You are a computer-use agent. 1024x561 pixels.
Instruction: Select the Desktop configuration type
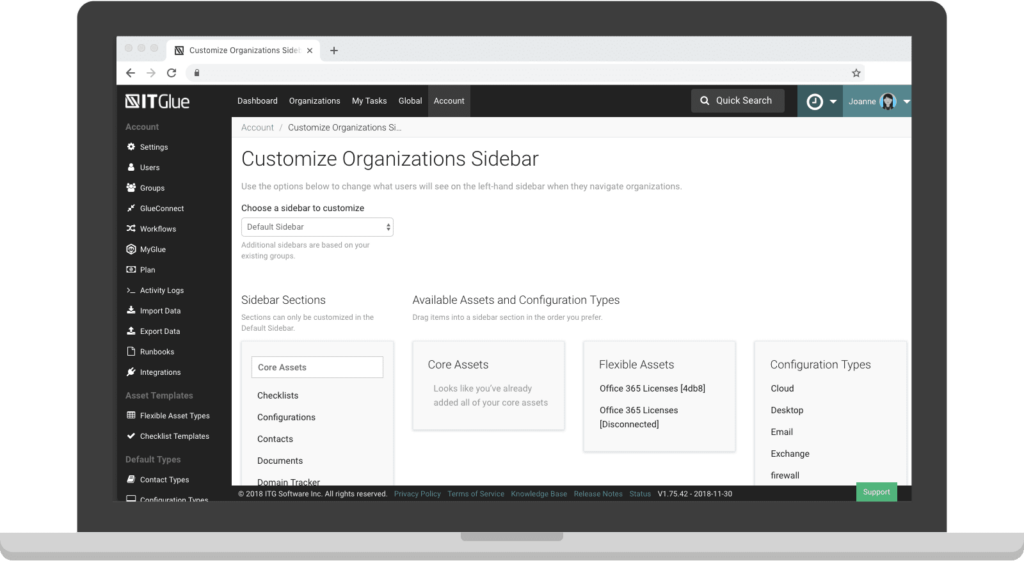click(787, 410)
